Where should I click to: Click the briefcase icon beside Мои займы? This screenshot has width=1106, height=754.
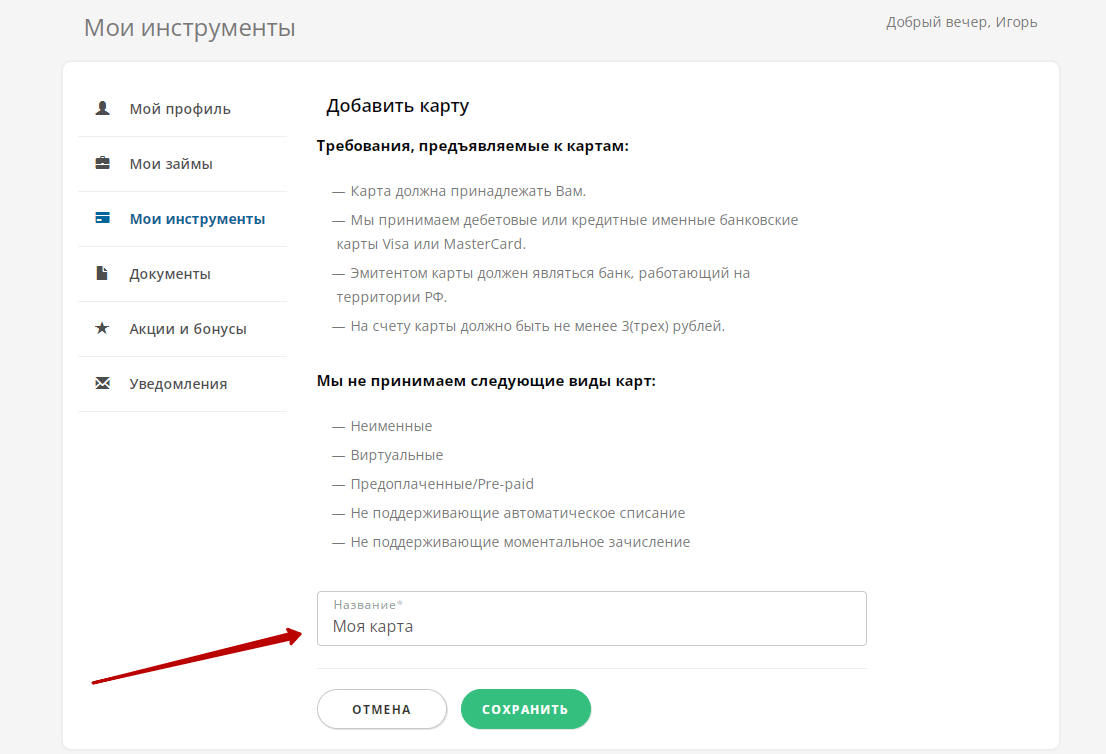coord(102,163)
